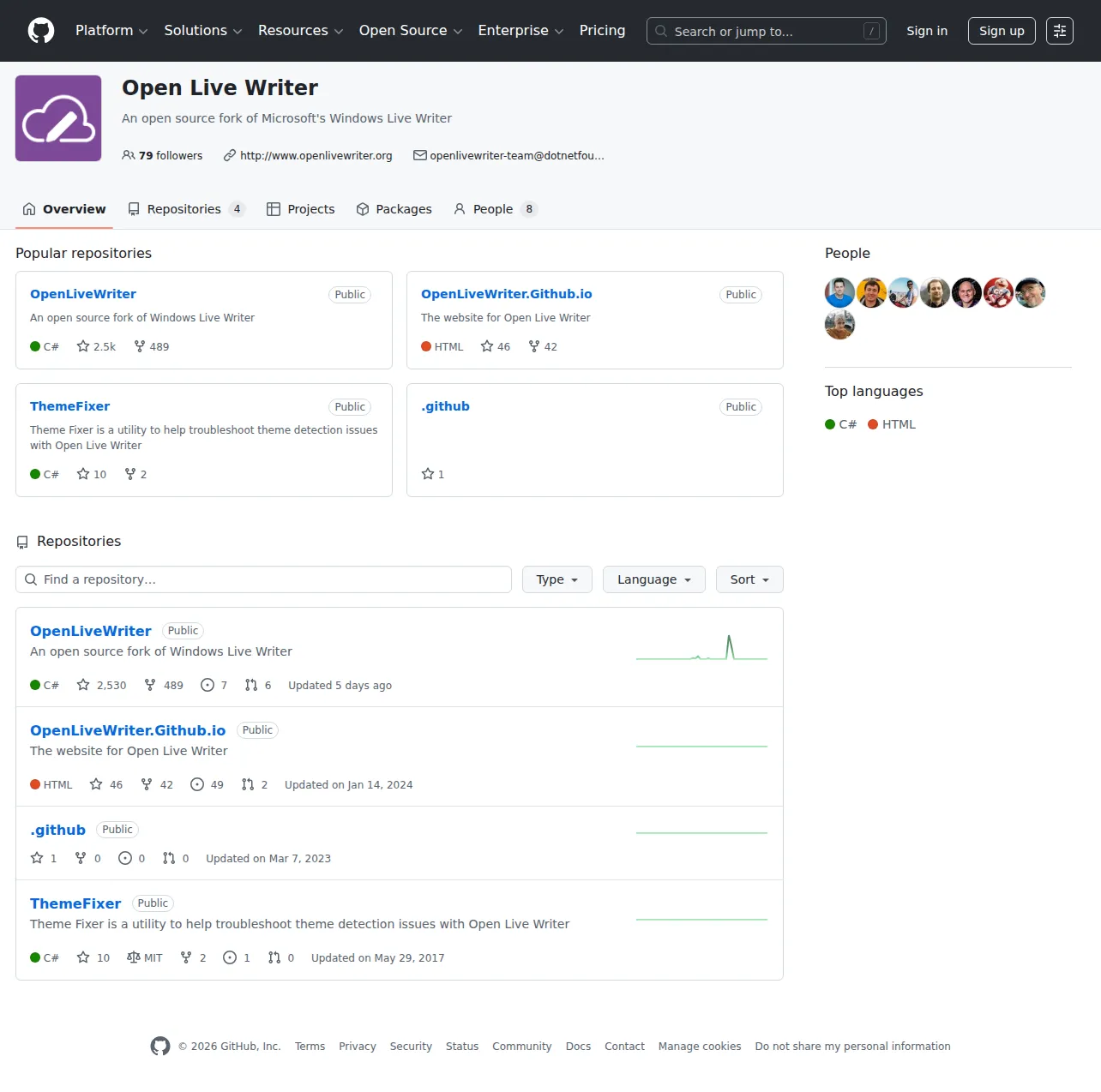
Task: Expand the Resources menu
Action: (x=301, y=31)
